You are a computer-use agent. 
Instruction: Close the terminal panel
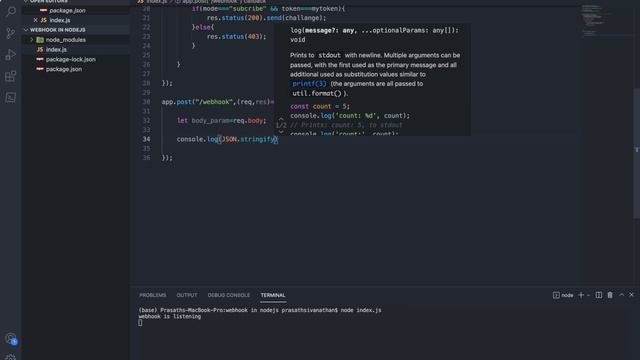coord(631,295)
